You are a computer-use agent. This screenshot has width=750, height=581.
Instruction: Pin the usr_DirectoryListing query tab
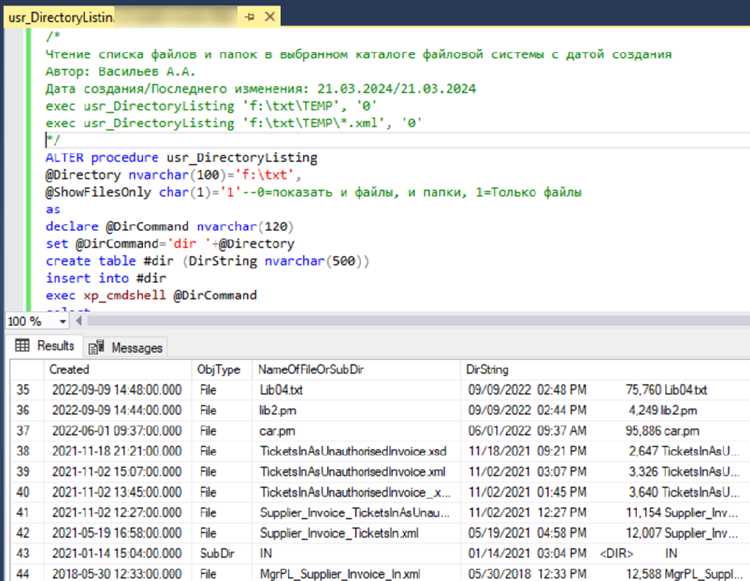[x=249, y=18]
